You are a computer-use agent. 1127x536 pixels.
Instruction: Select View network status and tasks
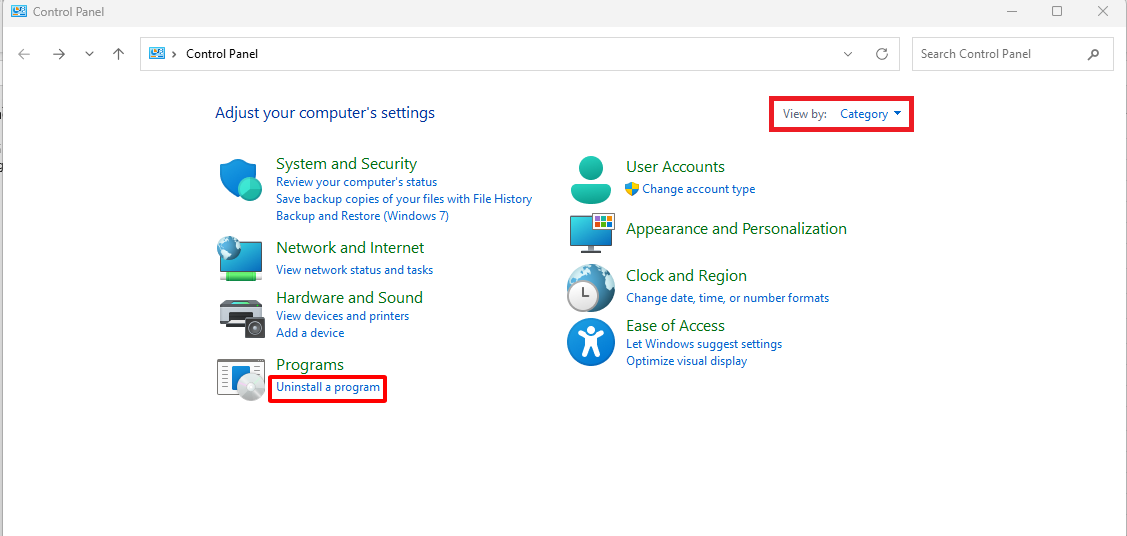[354, 270]
